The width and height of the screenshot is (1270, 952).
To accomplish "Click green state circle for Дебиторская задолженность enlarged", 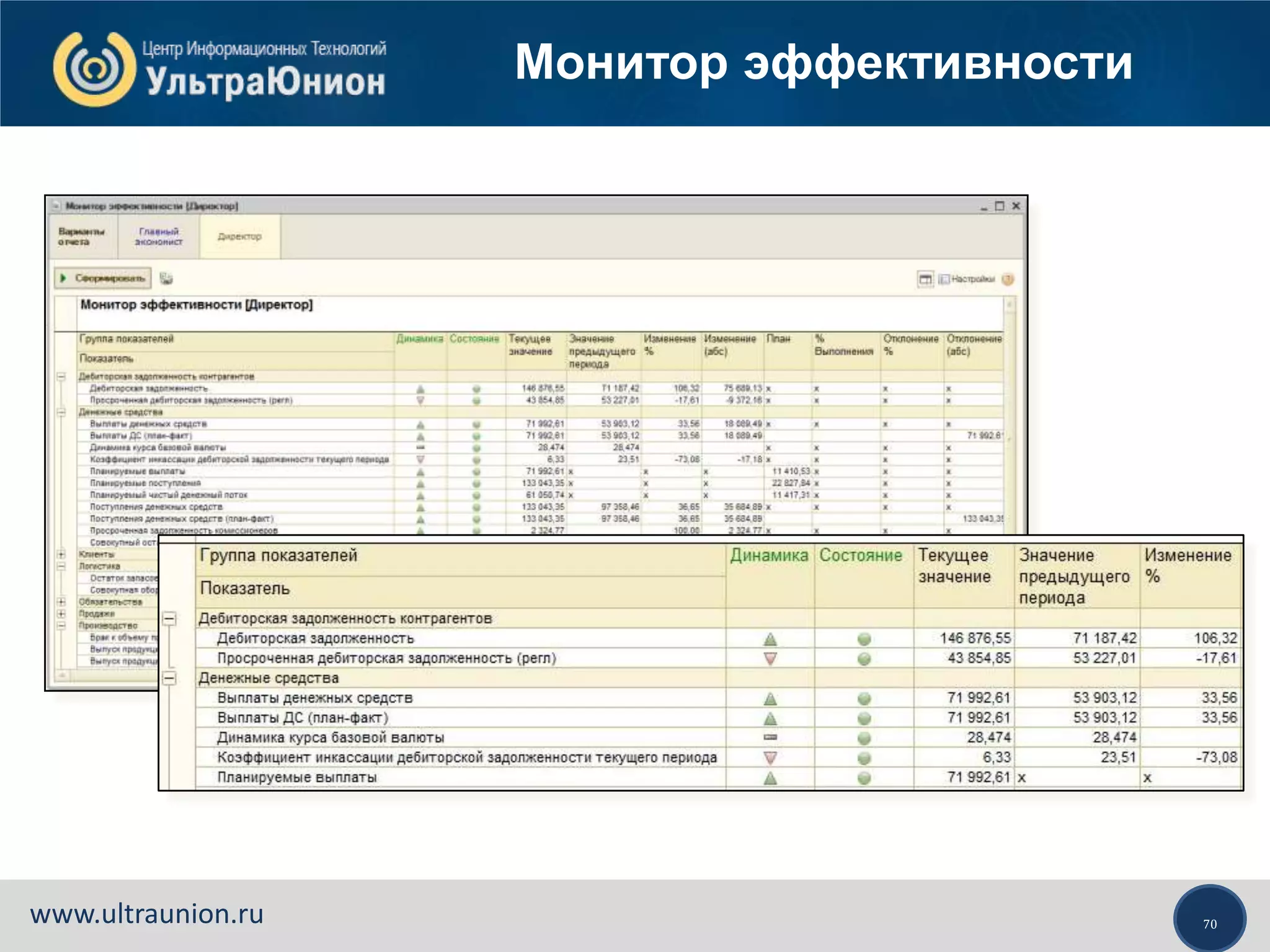I will pyautogui.click(x=864, y=639).
